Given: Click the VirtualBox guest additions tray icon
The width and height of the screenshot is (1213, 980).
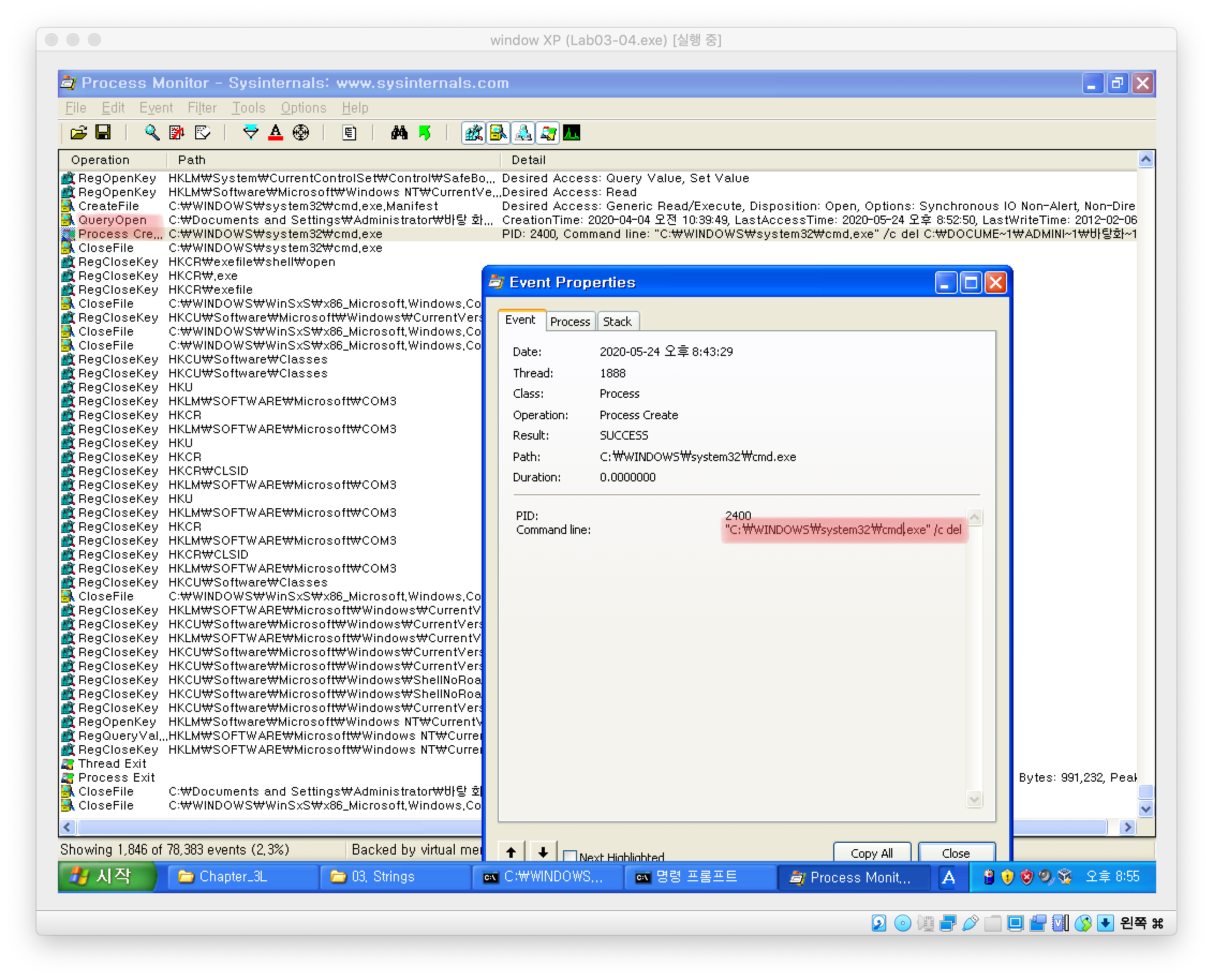Looking at the screenshot, I should [1064, 877].
